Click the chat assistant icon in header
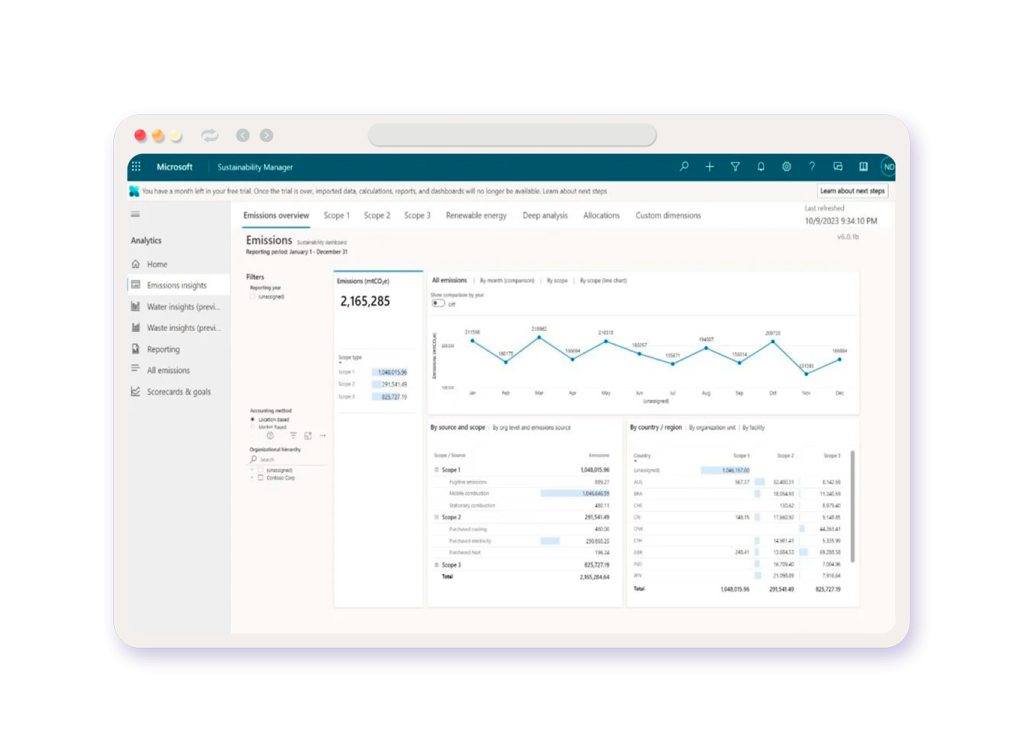Screen dimensions: 1024x749 pyautogui.click(x=838, y=167)
